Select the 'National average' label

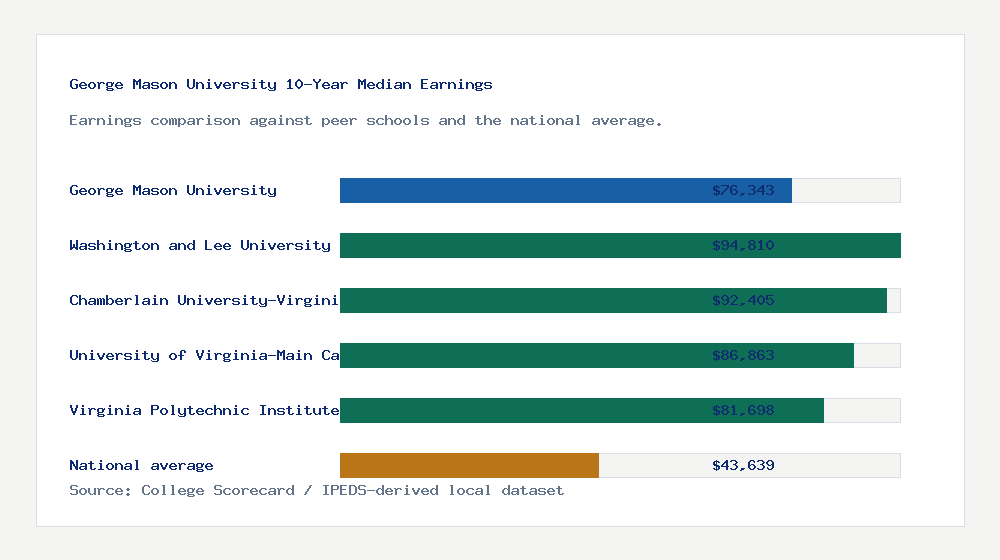pos(141,466)
